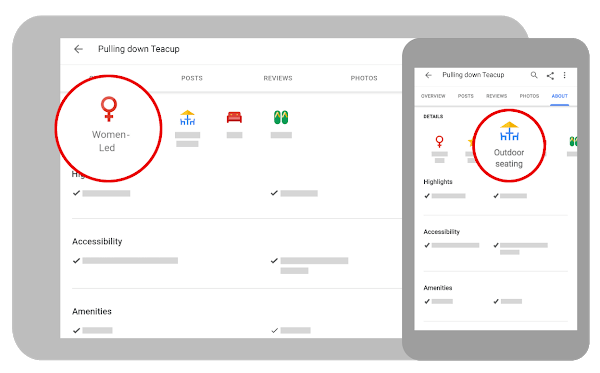
Task: Click the Accessibility heading on phone
Action: coord(442,231)
